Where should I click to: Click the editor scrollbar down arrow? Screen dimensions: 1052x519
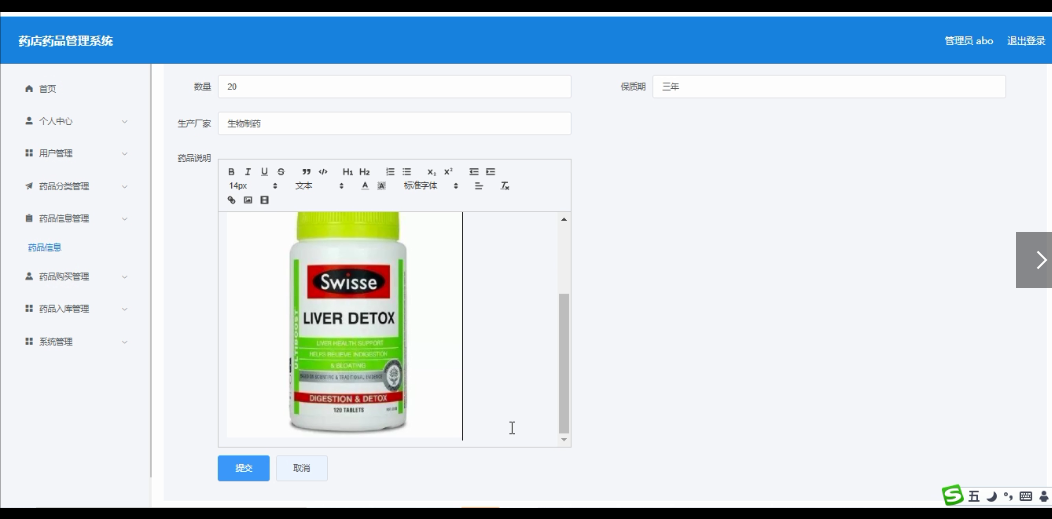point(564,440)
